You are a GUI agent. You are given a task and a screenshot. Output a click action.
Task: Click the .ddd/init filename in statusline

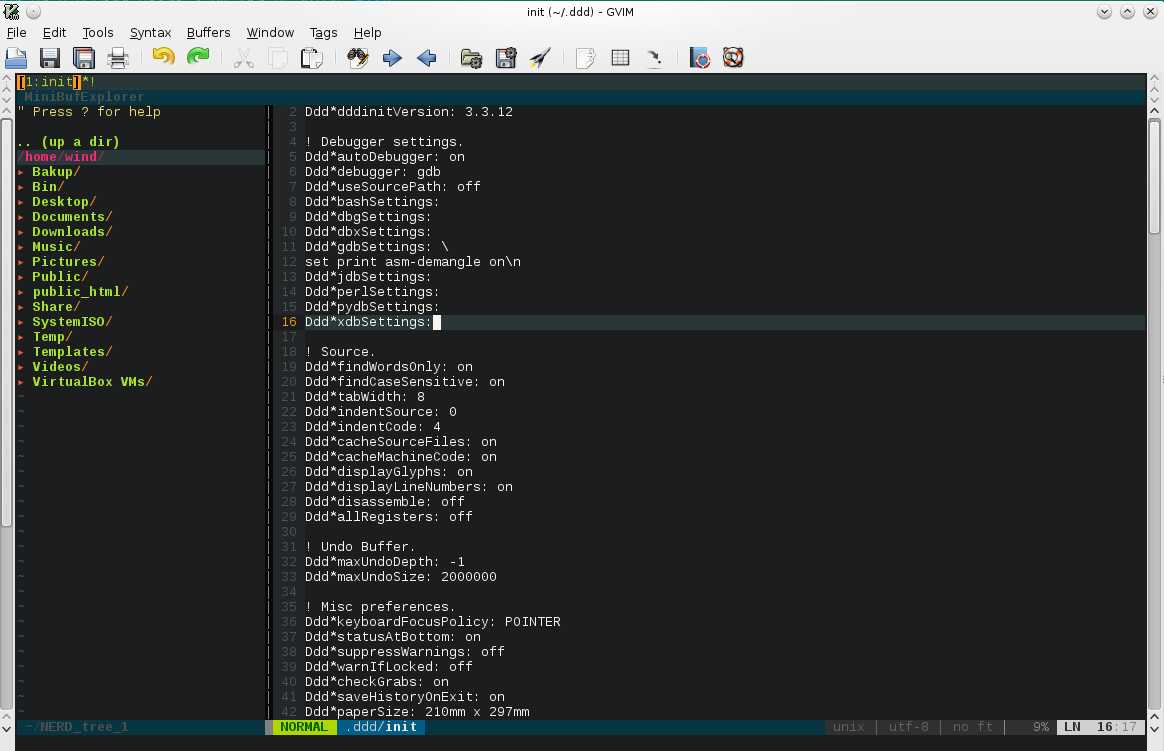[382, 727]
